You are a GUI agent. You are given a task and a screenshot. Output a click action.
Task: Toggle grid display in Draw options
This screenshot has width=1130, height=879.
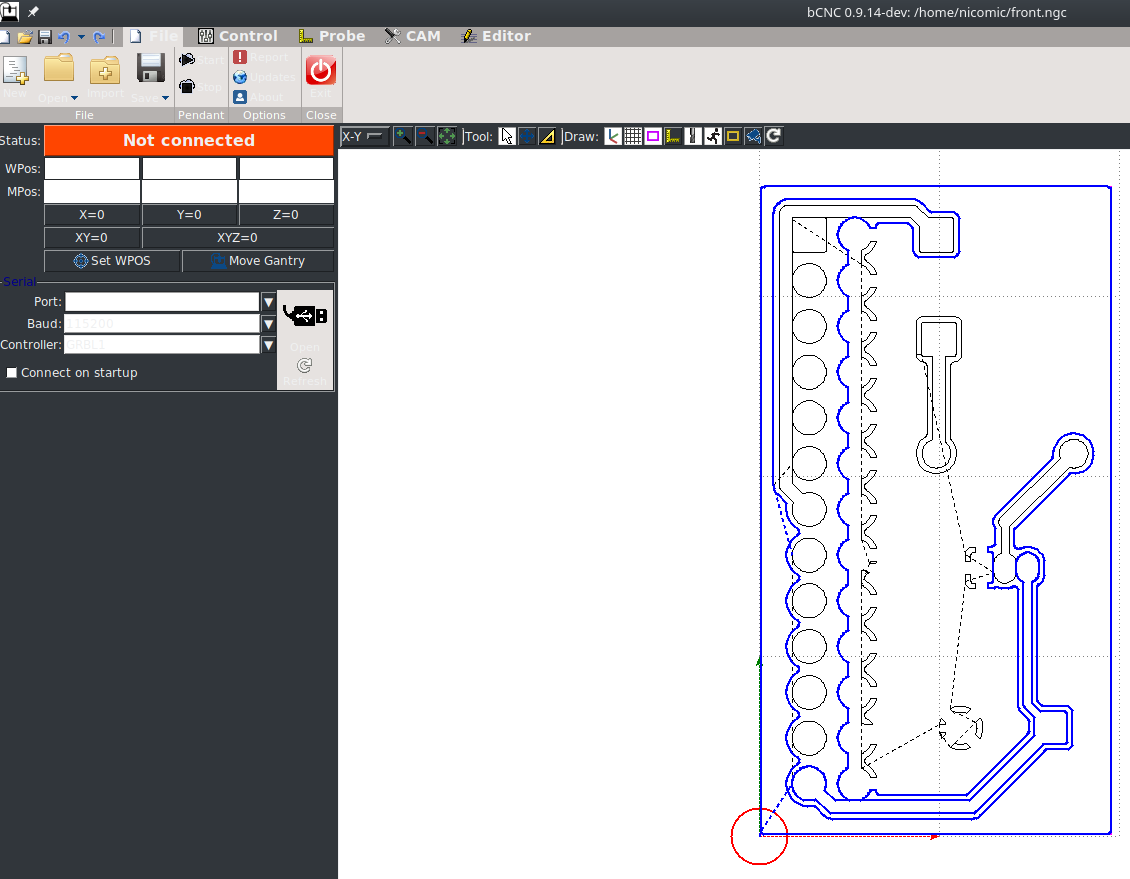(633, 136)
